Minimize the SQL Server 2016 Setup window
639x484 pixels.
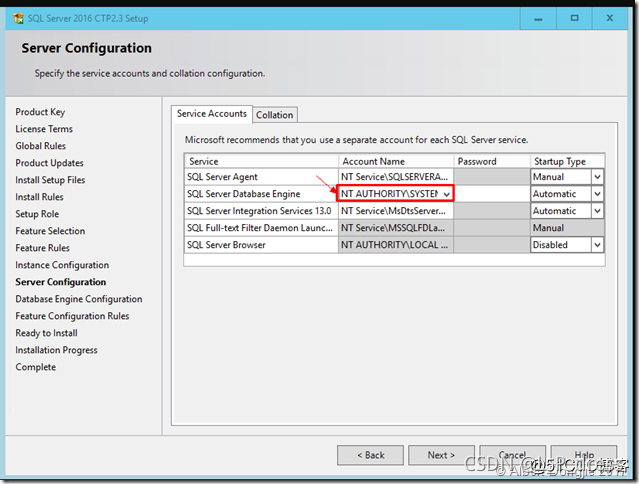point(538,19)
